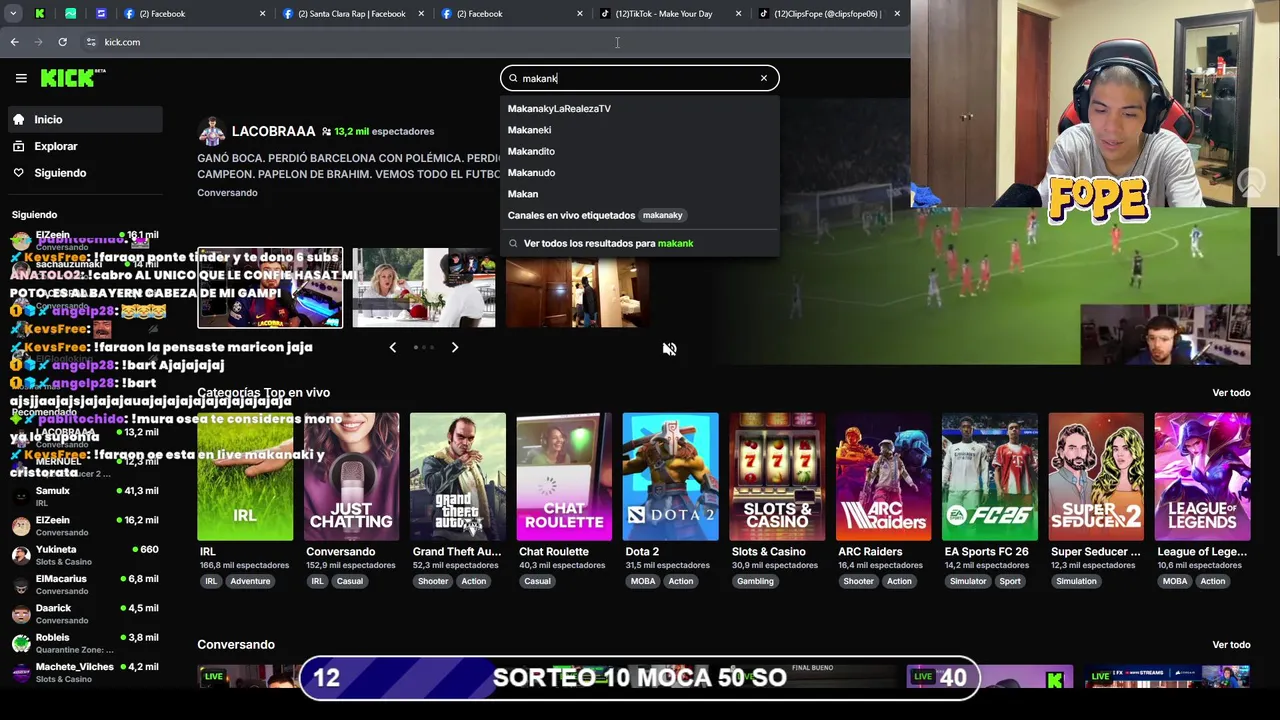Click the site info icon beside kick.com
This screenshot has width=1280, height=720.
tap(91, 42)
